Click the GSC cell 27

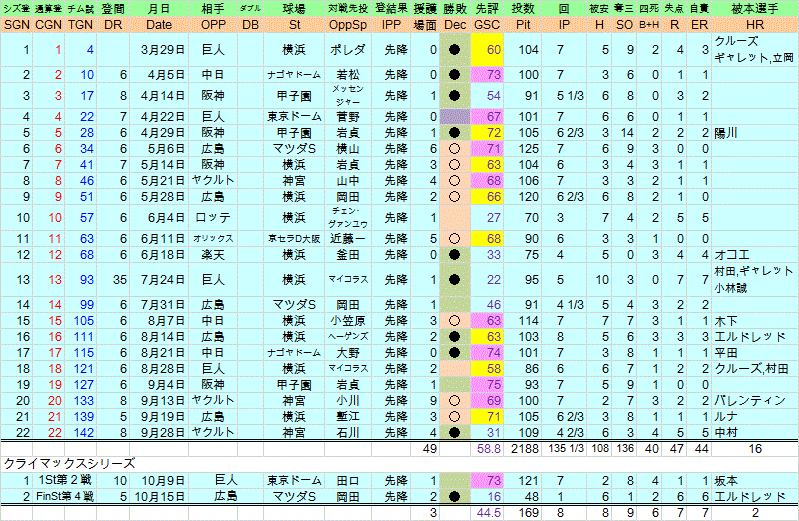coord(487,218)
